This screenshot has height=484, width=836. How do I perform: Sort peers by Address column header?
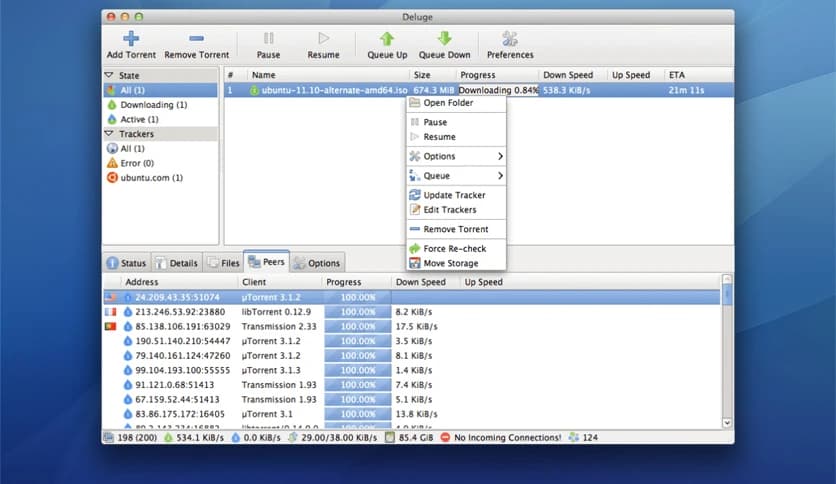click(x=179, y=282)
